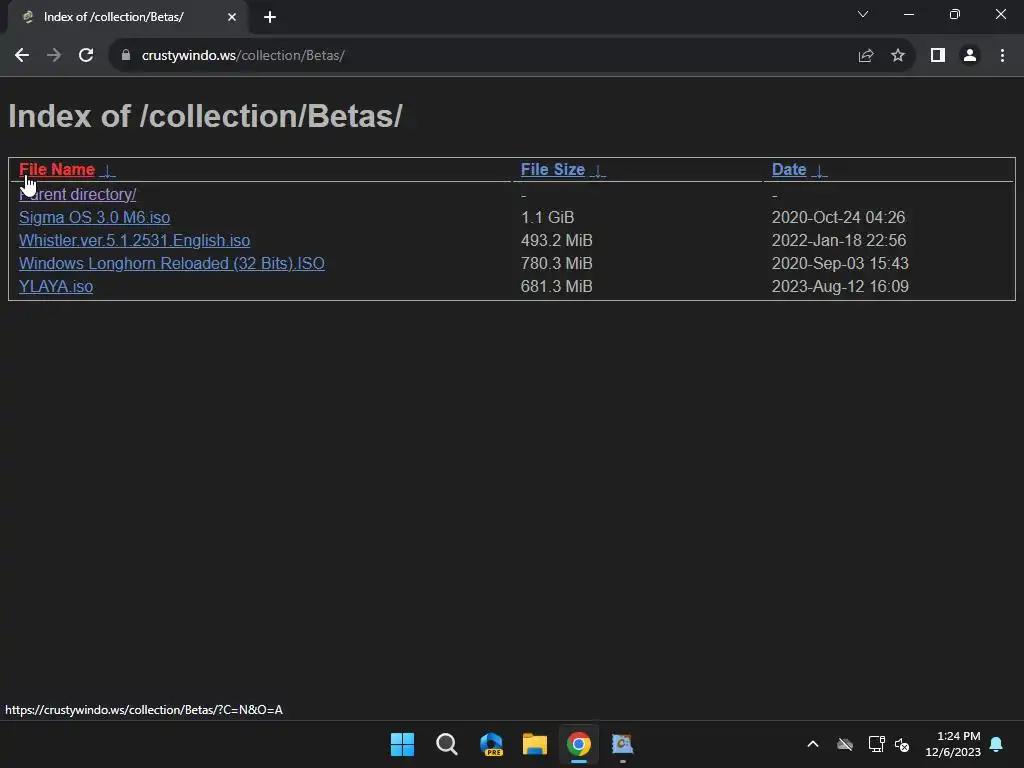Open network status tray icon
The image size is (1024, 768).
point(876,744)
